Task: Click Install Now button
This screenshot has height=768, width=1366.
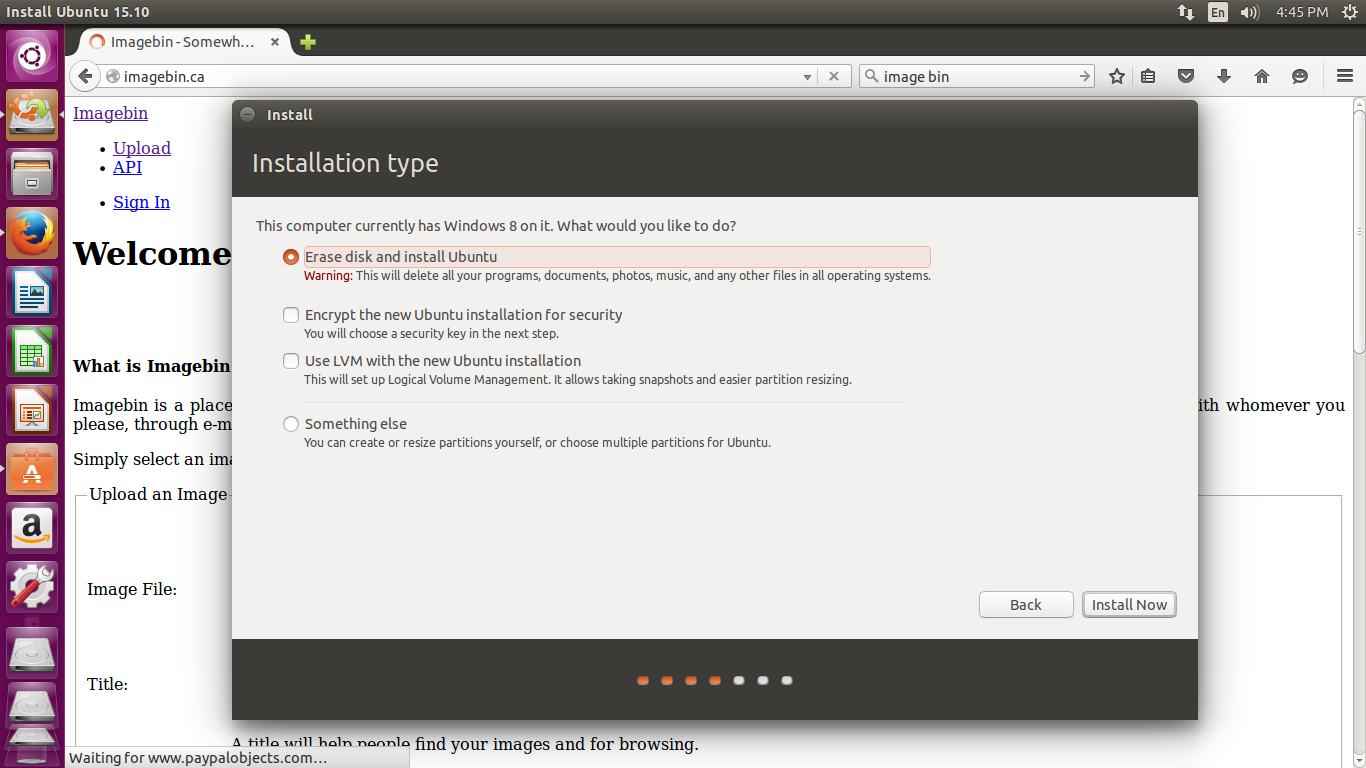Action: click(x=1129, y=604)
